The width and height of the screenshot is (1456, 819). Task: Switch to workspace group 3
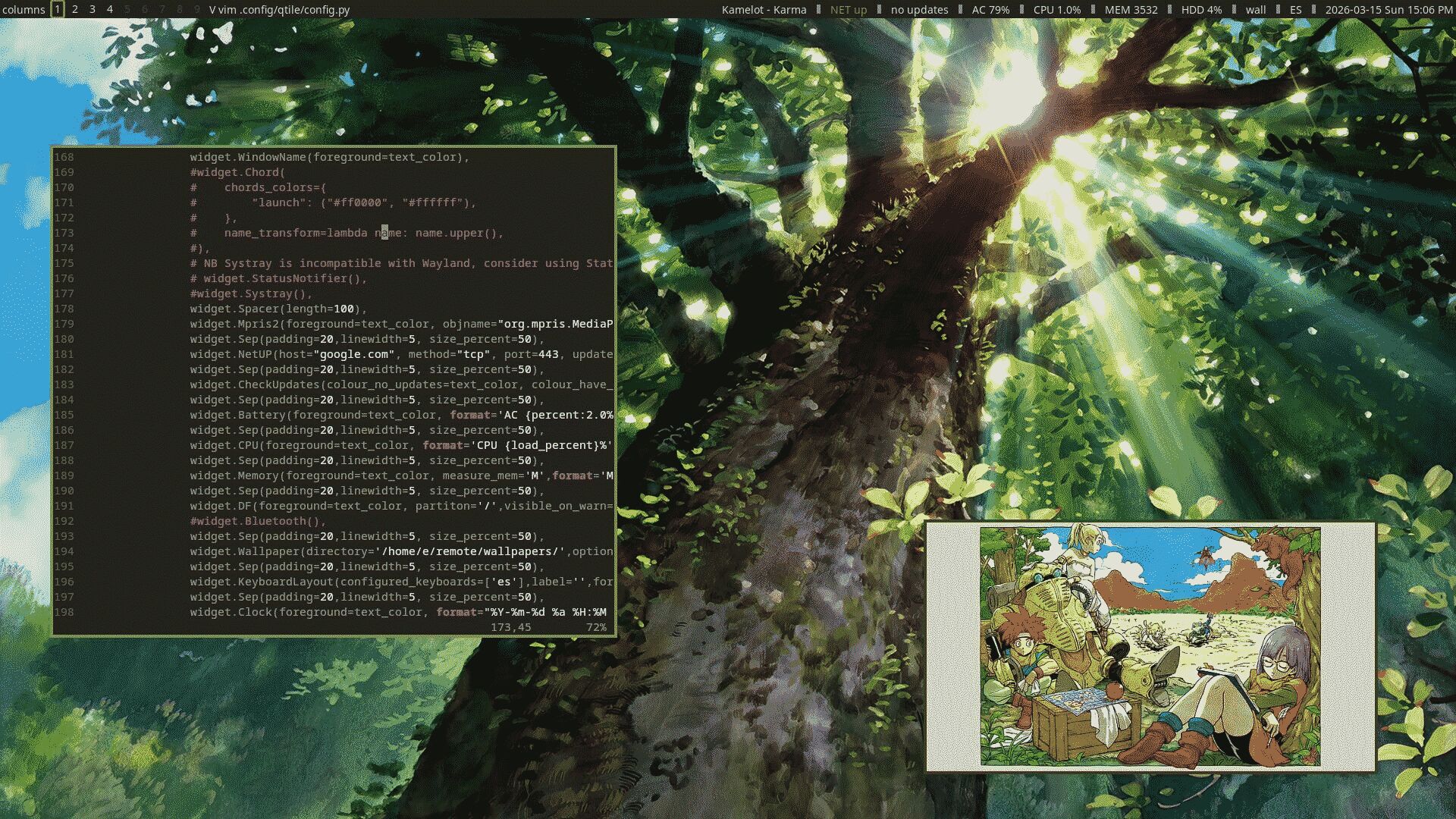(x=93, y=10)
